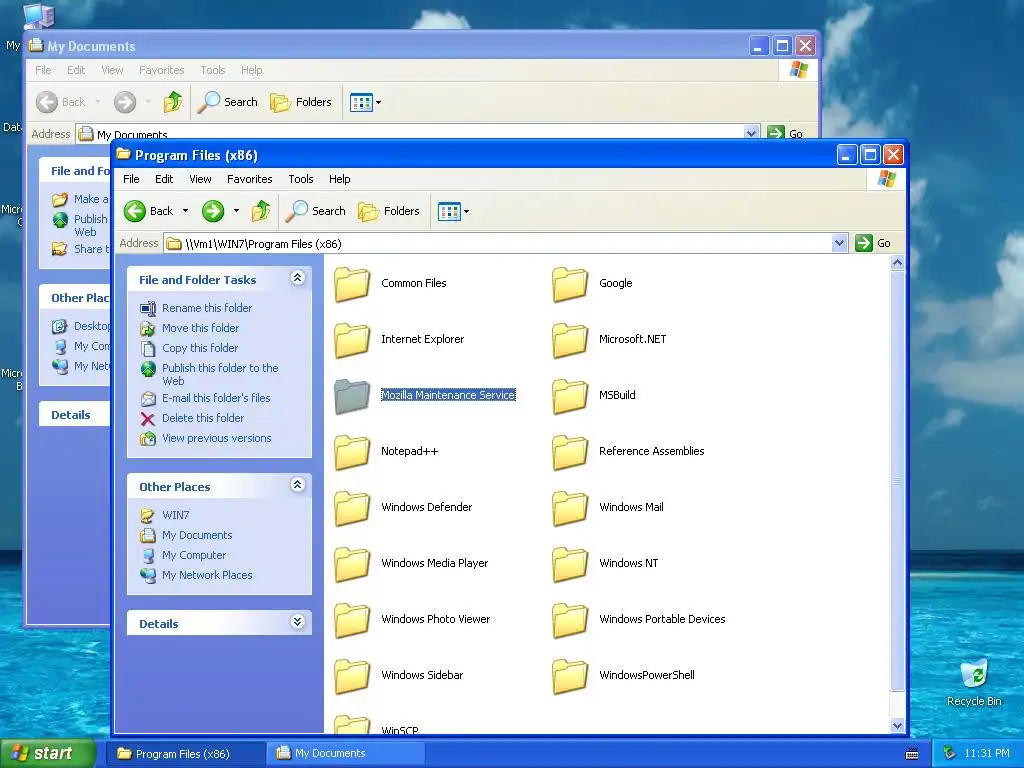The image size is (1024, 768).
Task: Select the MSBuild folder icon
Action: [x=570, y=396]
